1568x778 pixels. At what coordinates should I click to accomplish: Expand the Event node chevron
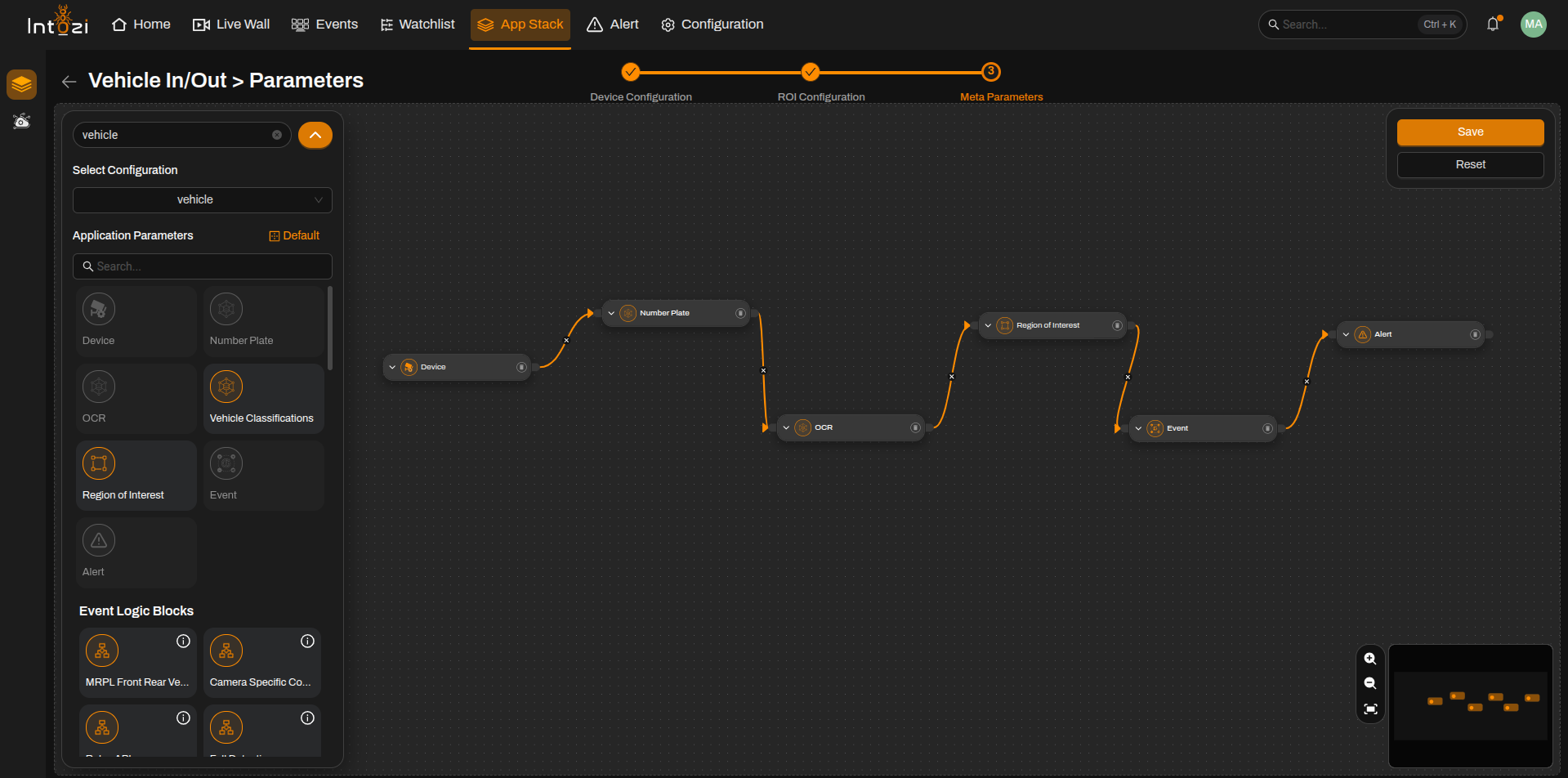point(1138,429)
